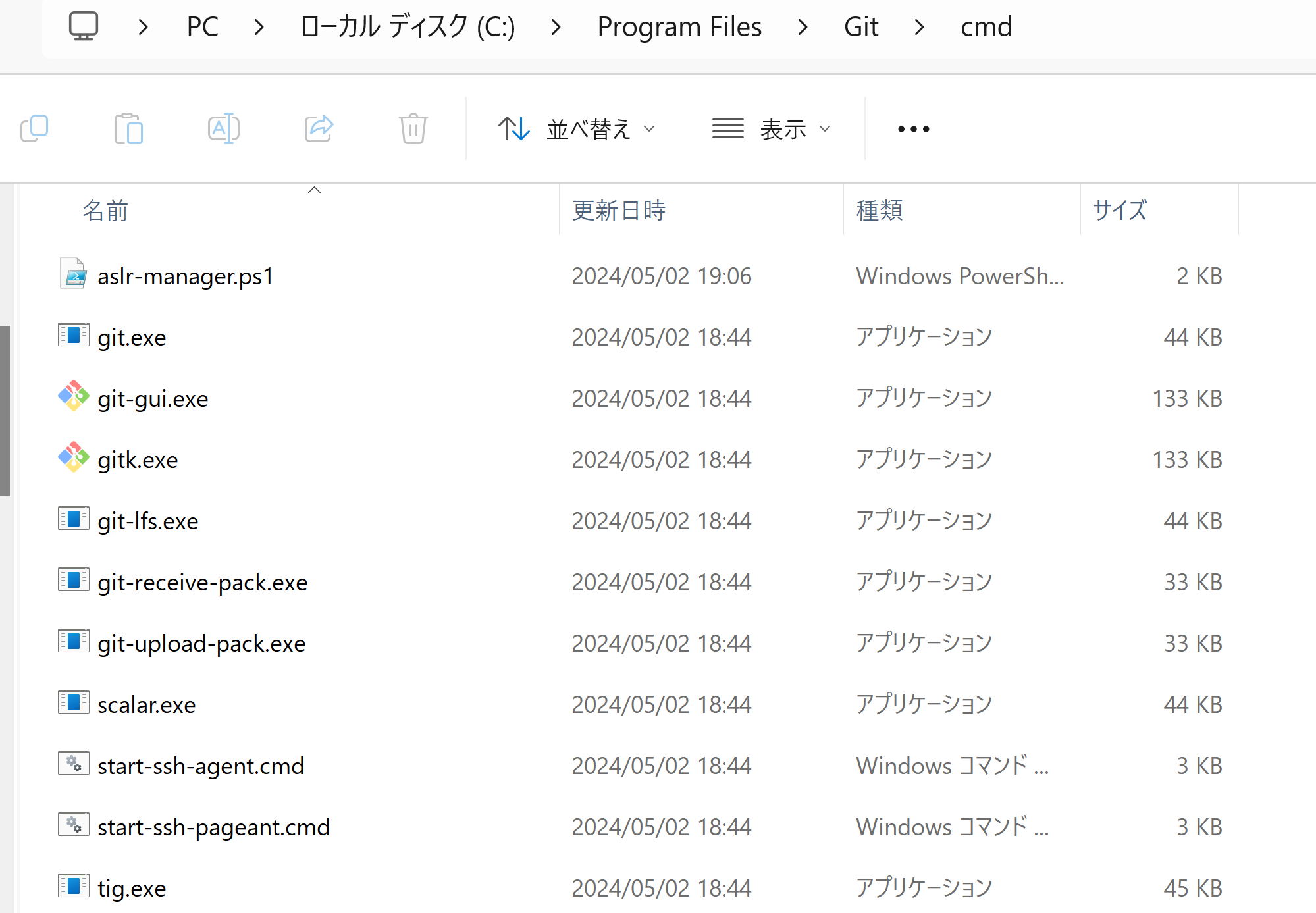
Task: Click the 45 KB size of tig.exe
Action: coord(1192,889)
